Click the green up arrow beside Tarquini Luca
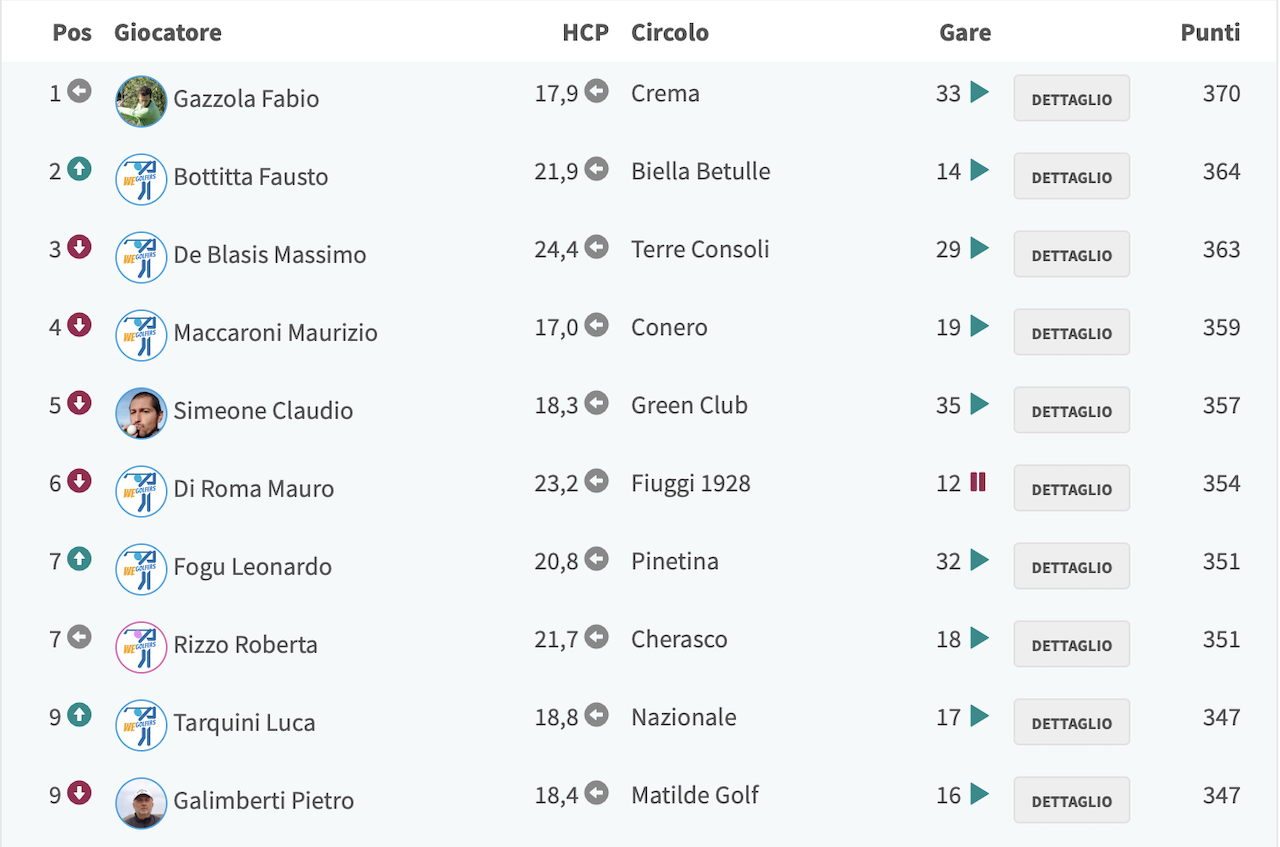Viewport: 1280px width, 847px height. coord(80,716)
